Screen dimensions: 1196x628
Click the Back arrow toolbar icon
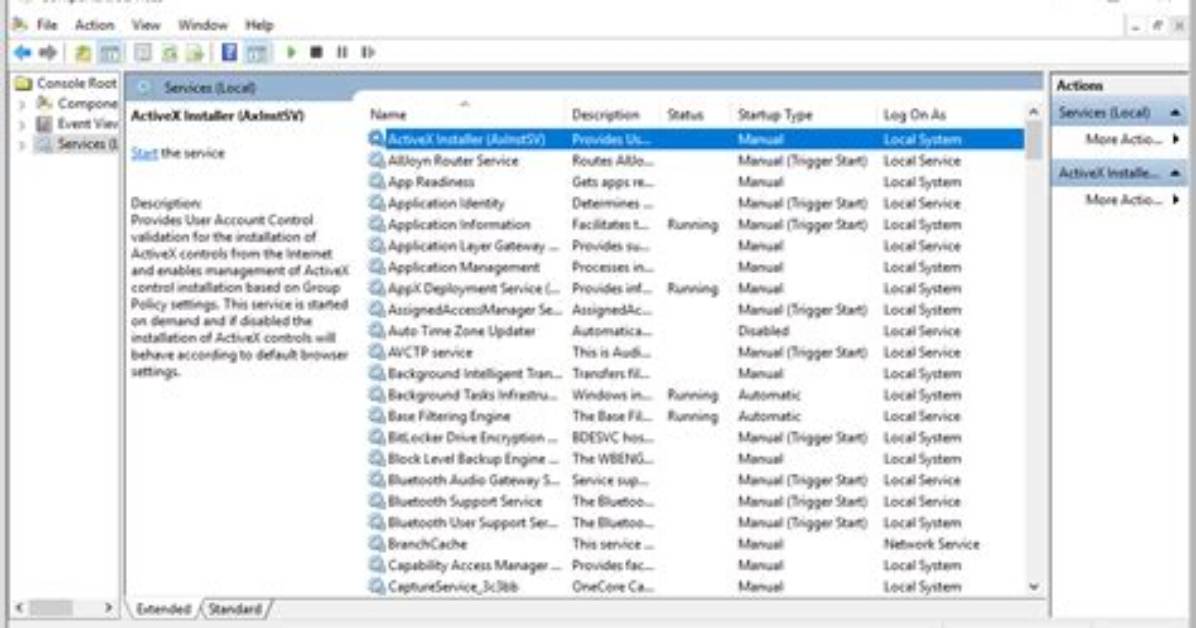tap(22, 53)
